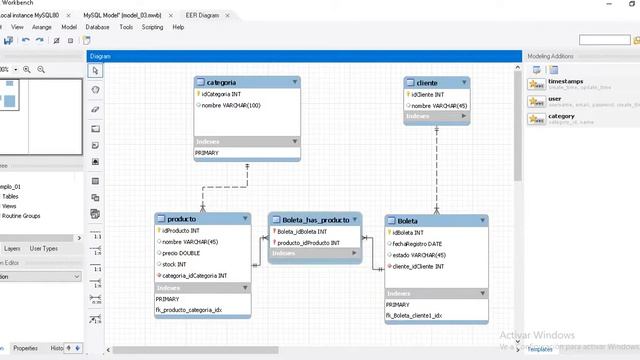Collapse the Boleta_has_producto table
This screenshot has width=640, height=360.
pos(355,220)
